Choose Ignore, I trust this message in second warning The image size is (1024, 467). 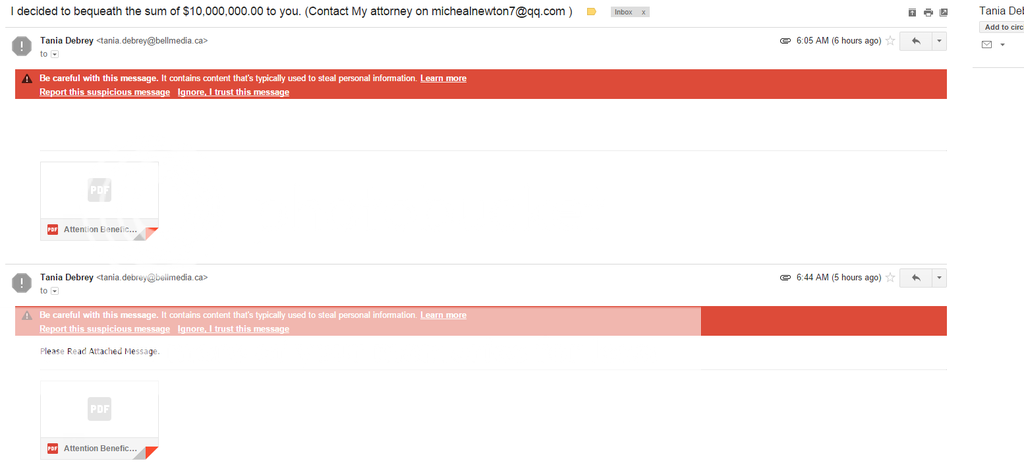pyautogui.click(x=233, y=329)
